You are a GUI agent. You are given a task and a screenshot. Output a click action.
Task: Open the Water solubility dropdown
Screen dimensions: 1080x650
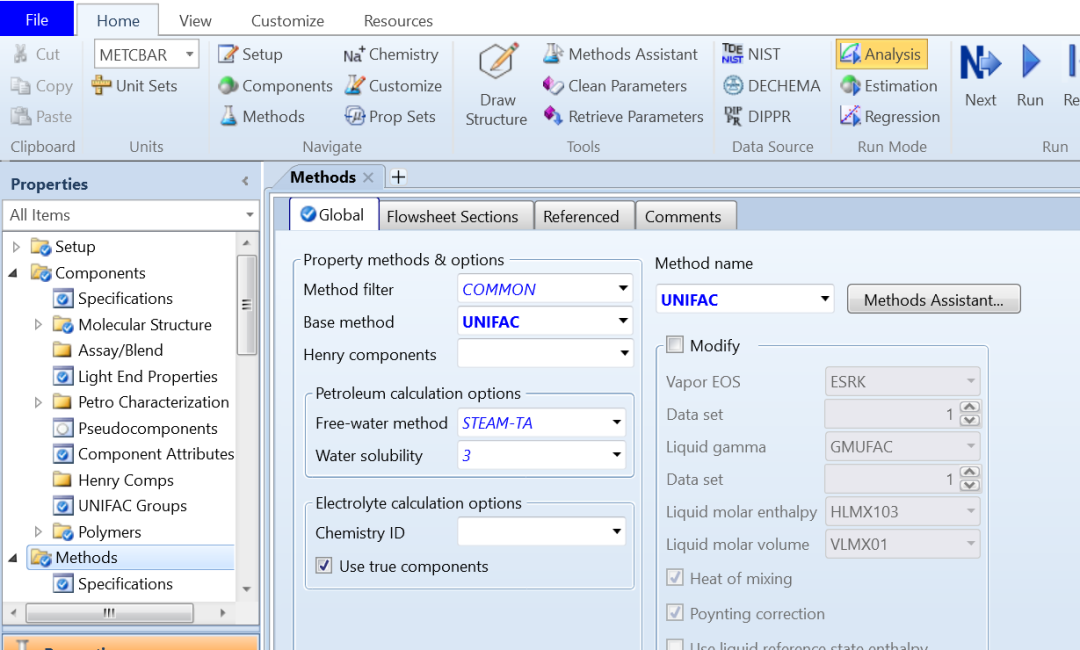[616, 455]
